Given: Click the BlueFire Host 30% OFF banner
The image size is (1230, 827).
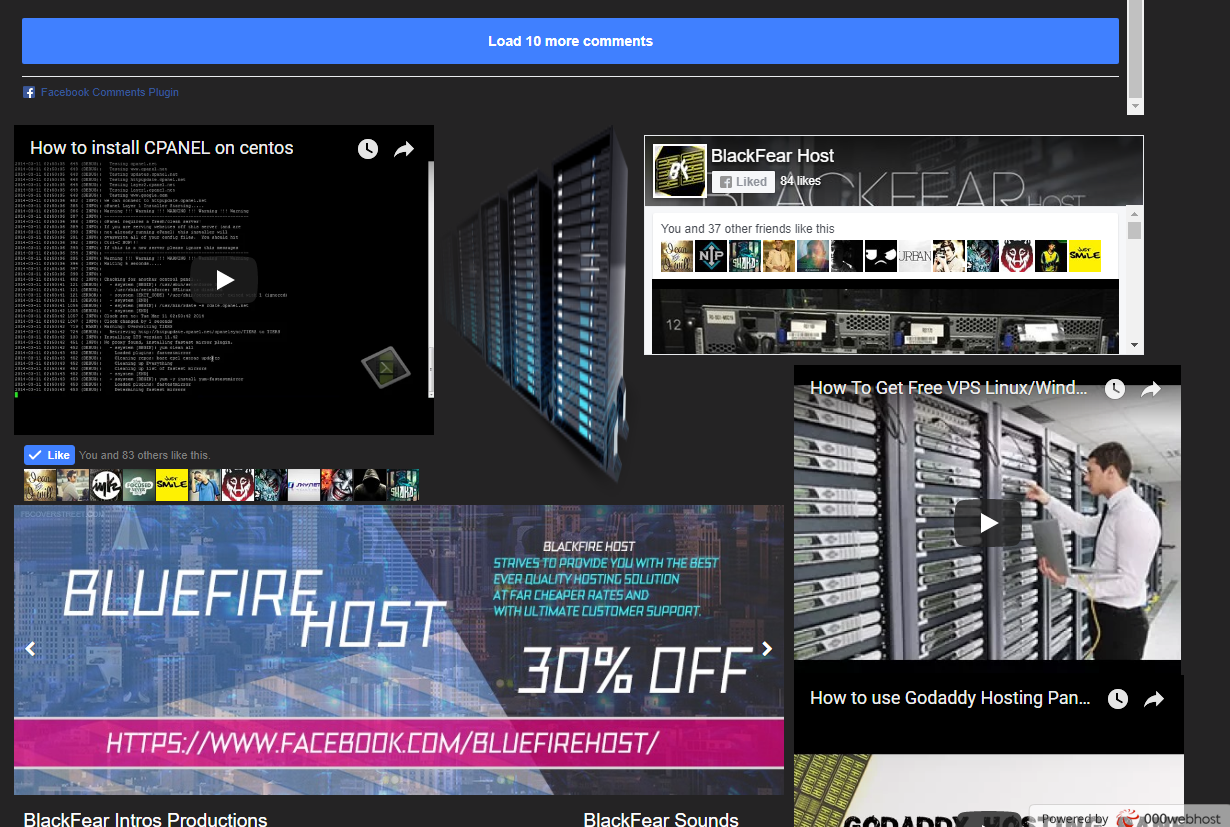Looking at the screenshot, I should [399, 650].
